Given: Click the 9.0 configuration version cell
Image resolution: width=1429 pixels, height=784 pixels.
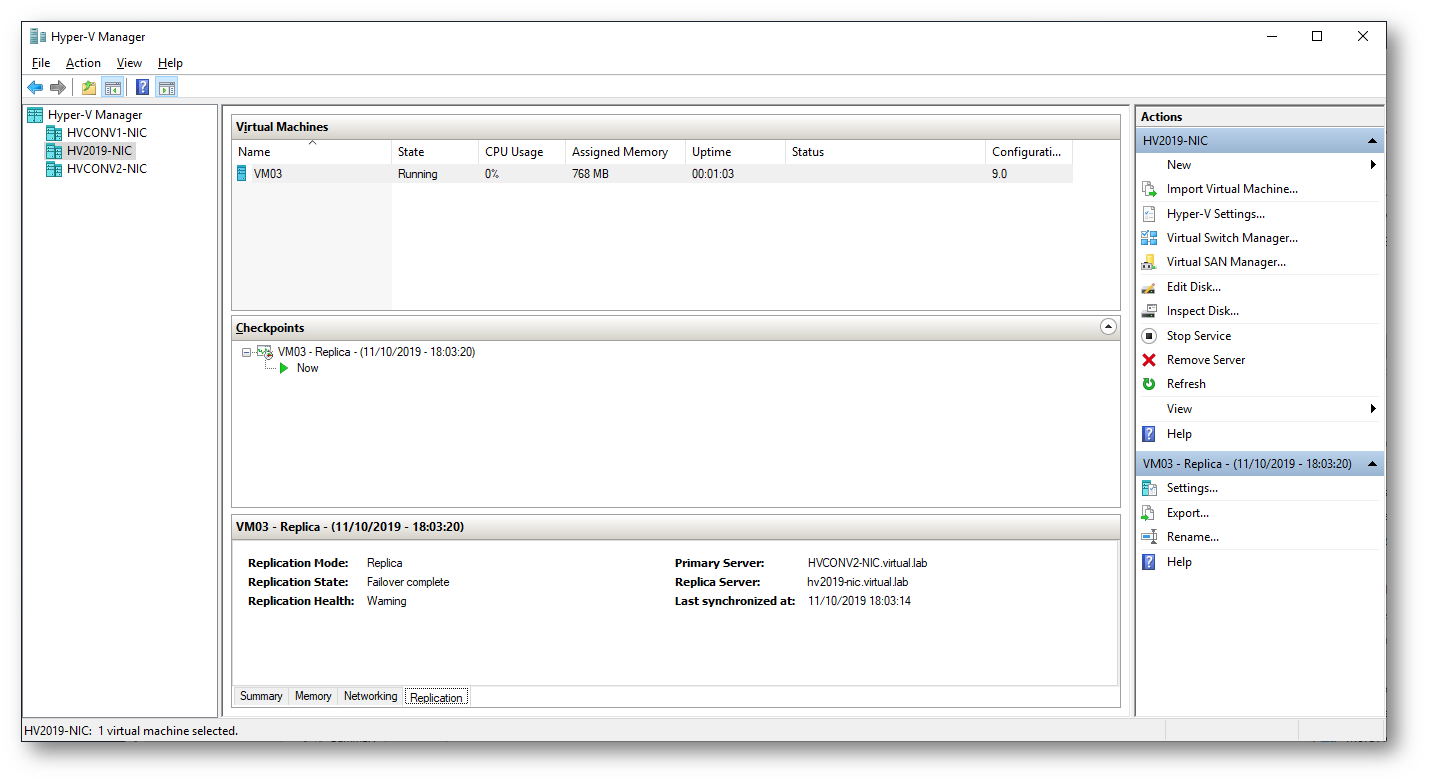Looking at the screenshot, I should tap(999, 174).
